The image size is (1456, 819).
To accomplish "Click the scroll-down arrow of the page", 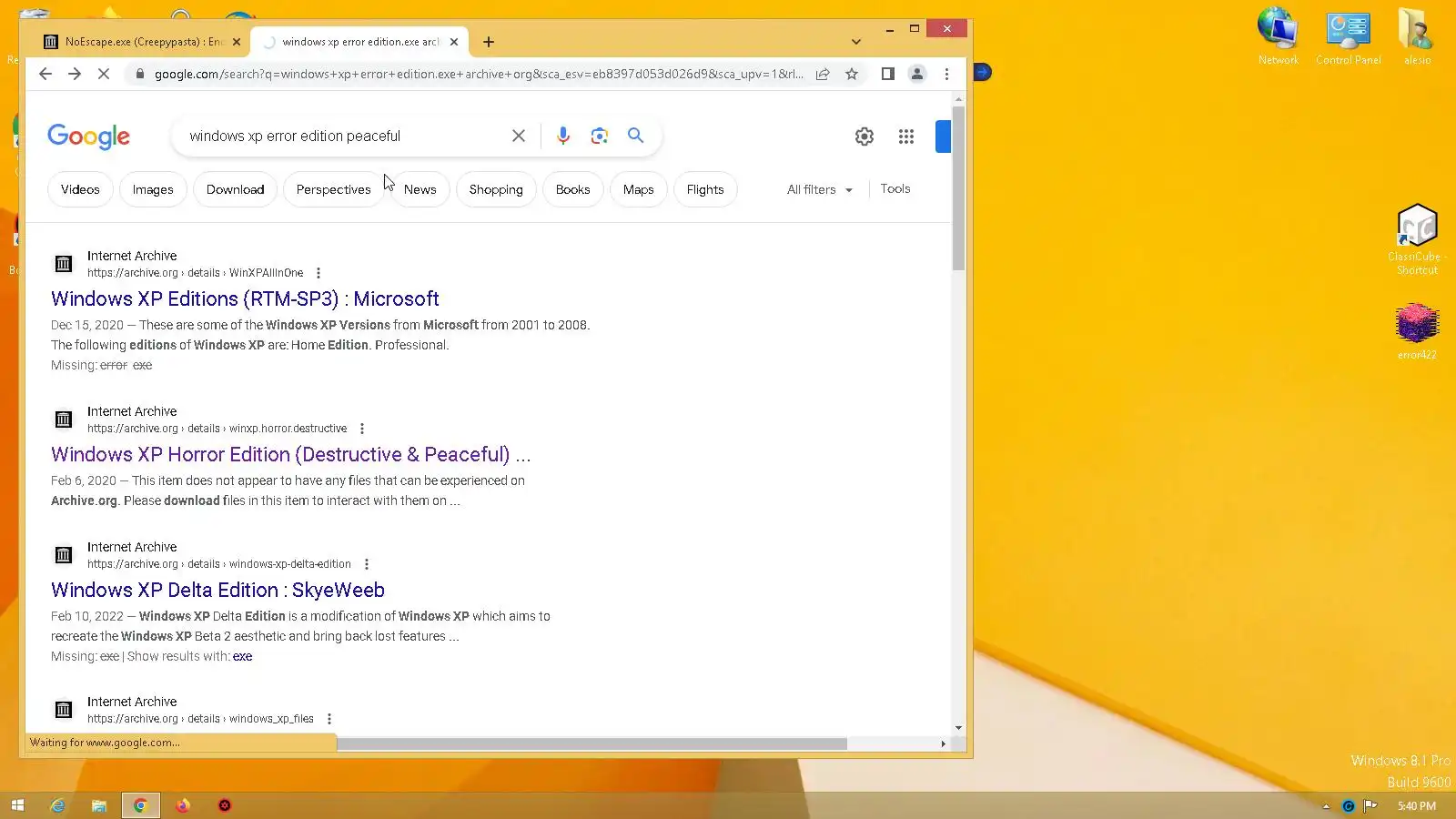I will click(958, 728).
